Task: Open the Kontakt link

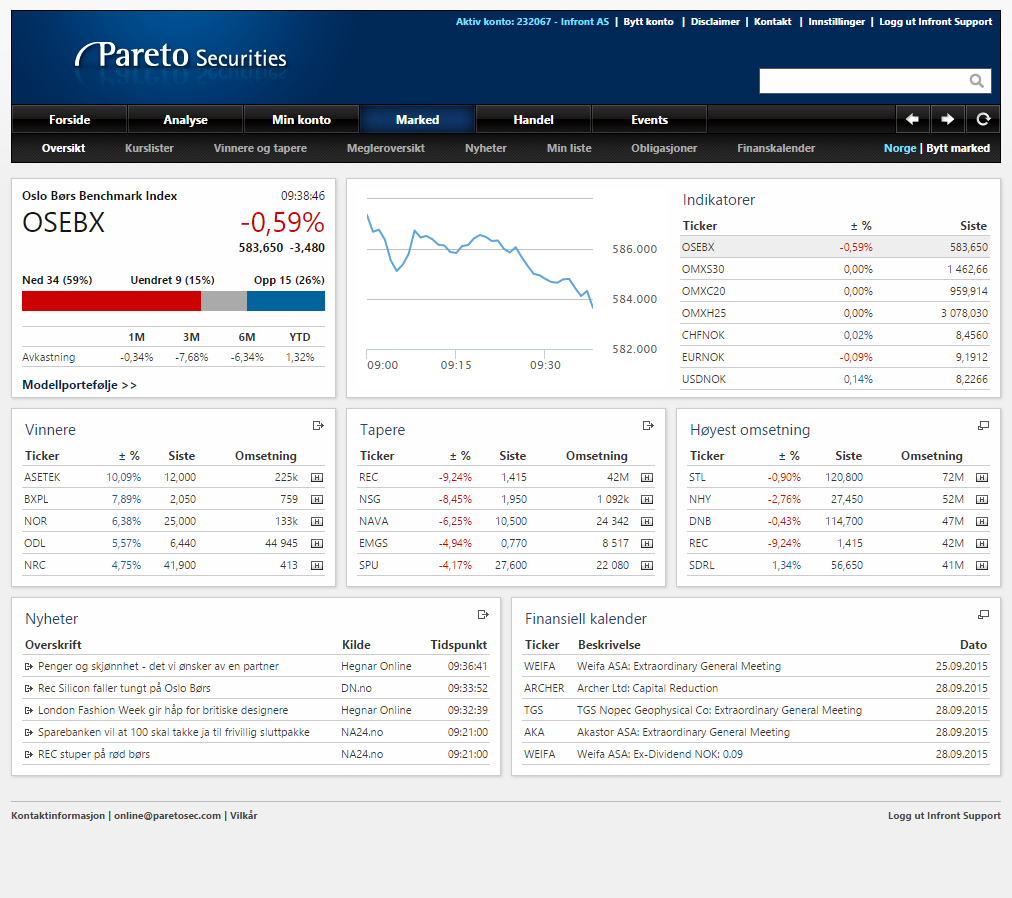Action: [x=773, y=21]
